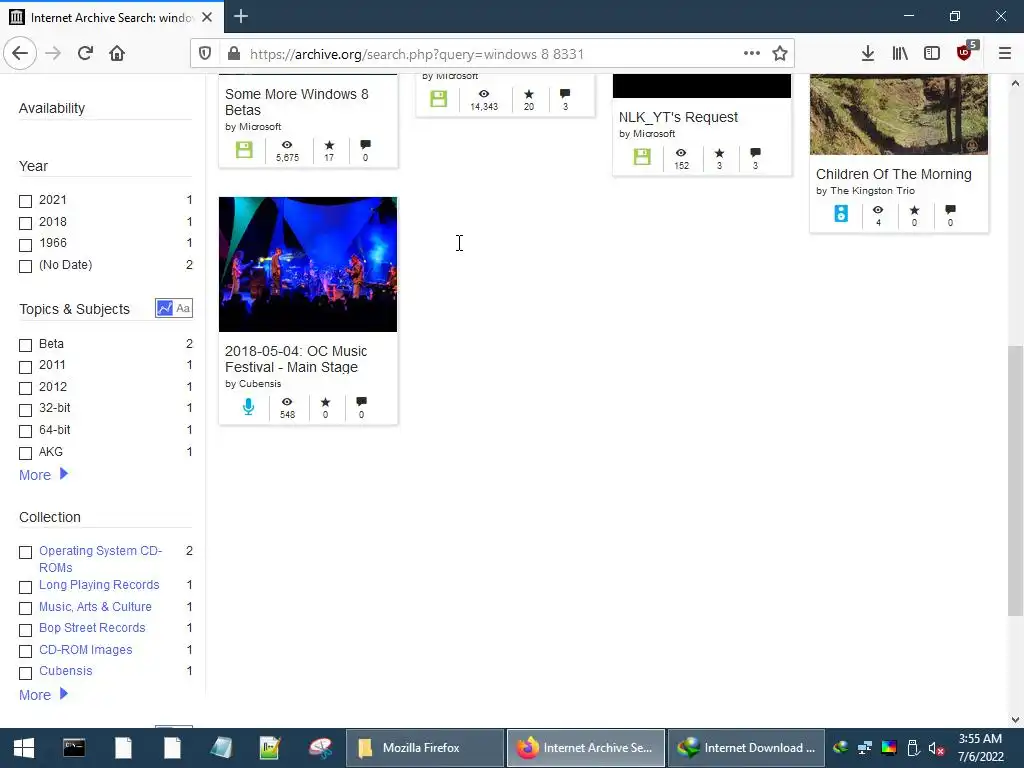The height and width of the screenshot is (768, 1024).
Task: Click software floppy icon on NLK_YT's Request
Action: coord(642,157)
